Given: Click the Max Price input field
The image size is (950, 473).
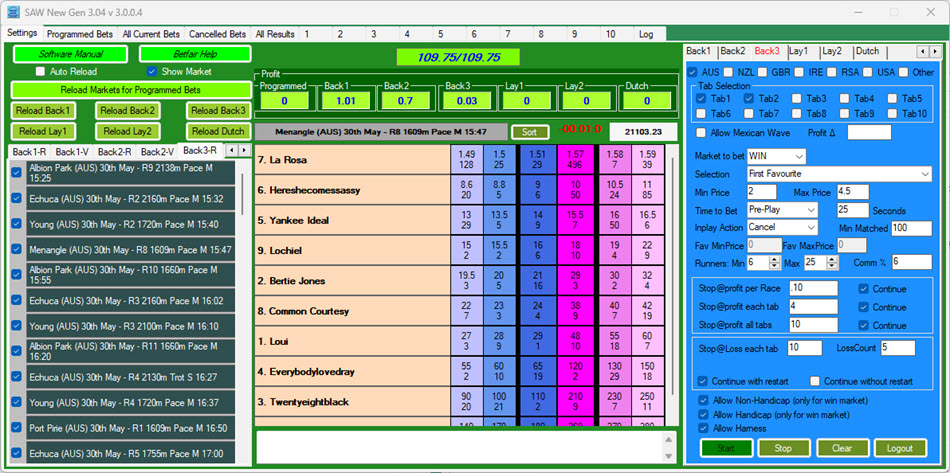Looking at the screenshot, I should (x=859, y=191).
